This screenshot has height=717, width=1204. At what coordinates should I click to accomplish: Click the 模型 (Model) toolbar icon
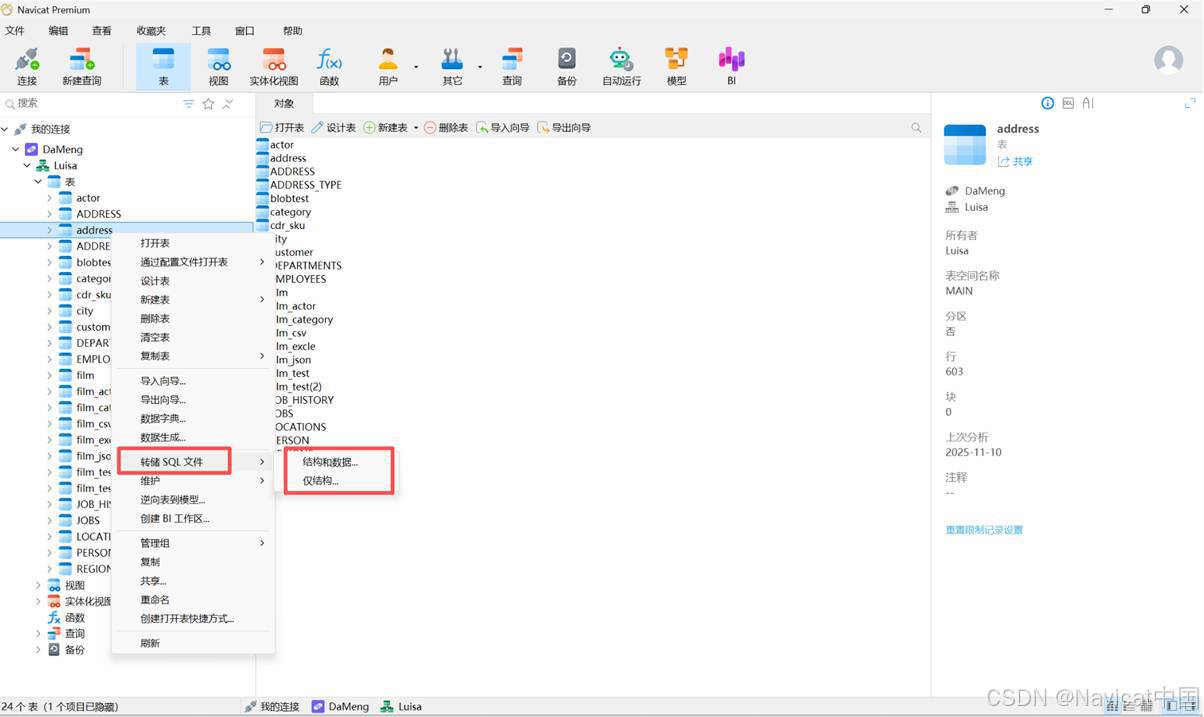[677, 67]
